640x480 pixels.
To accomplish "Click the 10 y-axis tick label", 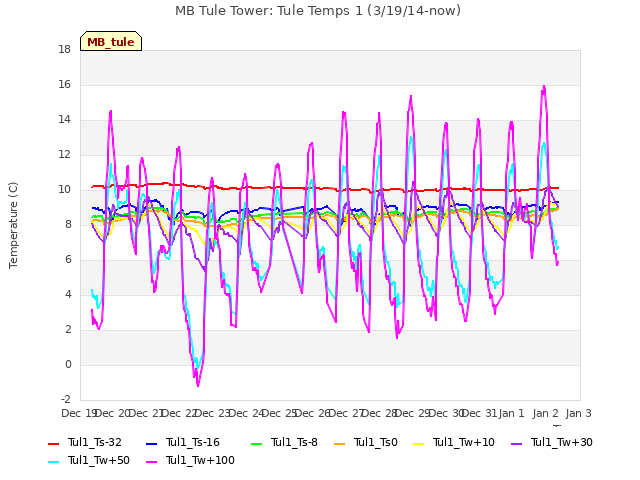I will tap(64, 190).
